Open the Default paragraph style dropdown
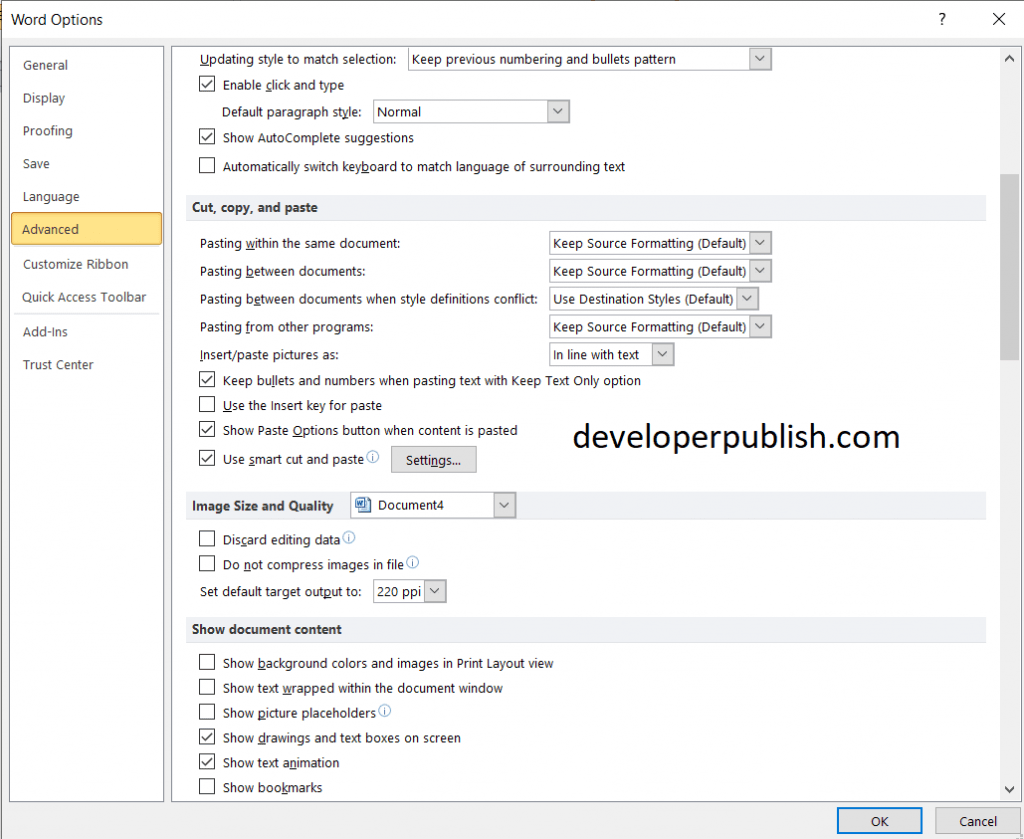The image size is (1024, 839). click(x=557, y=111)
